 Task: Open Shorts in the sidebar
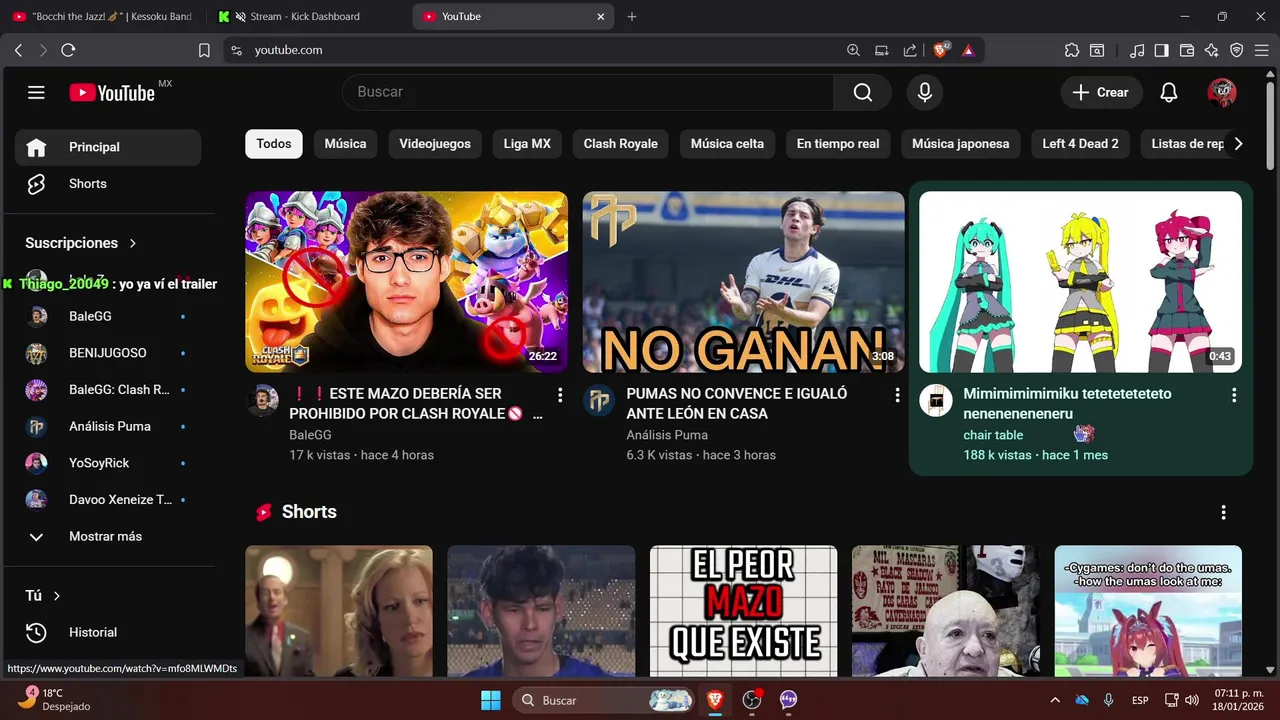(108, 184)
